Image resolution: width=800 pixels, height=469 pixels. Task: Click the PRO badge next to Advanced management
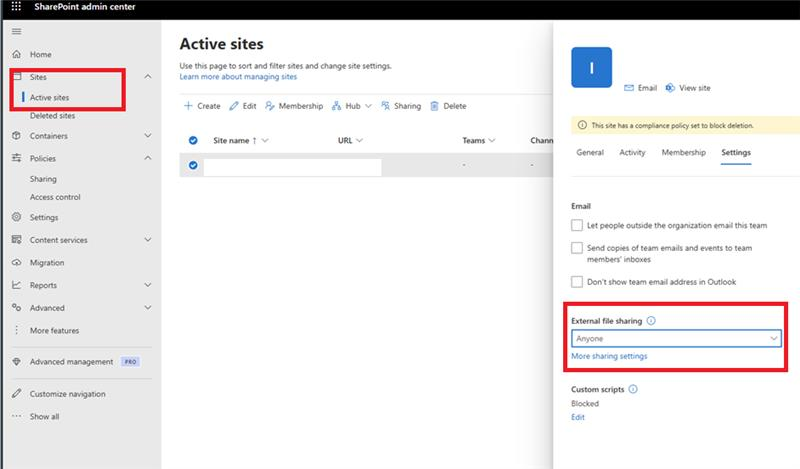click(130, 361)
